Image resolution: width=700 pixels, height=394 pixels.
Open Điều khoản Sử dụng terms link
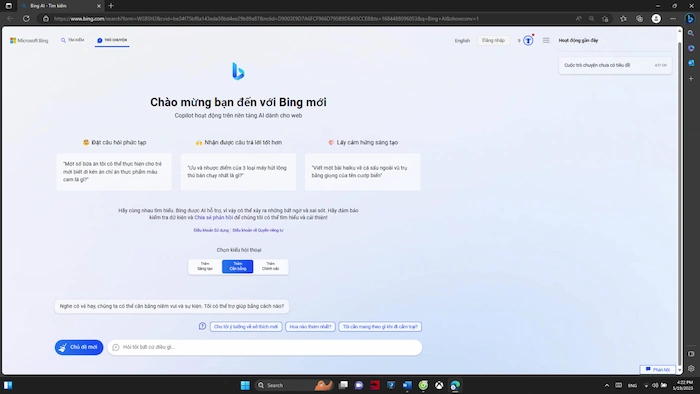211,230
